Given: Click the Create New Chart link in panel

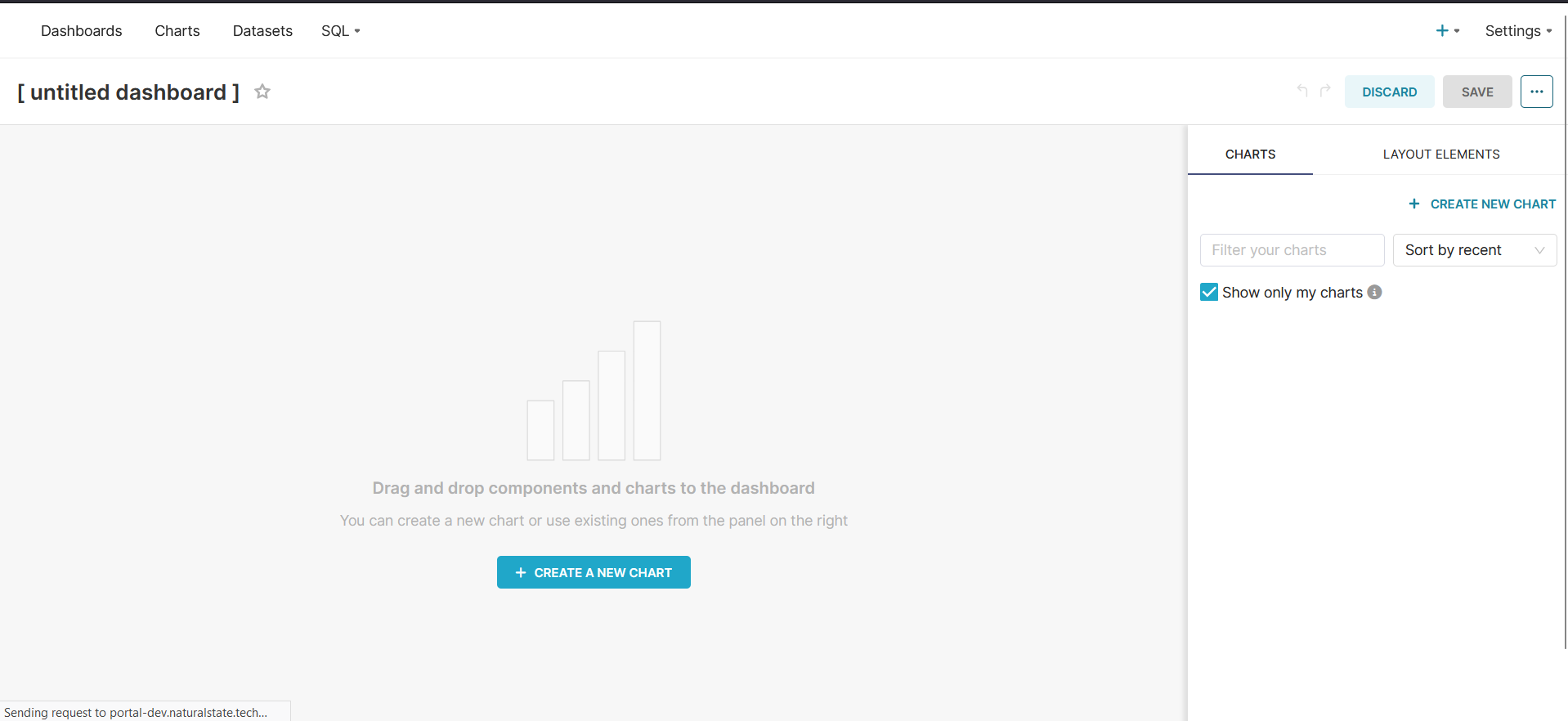Looking at the screenshot, I should (1482, 204).
